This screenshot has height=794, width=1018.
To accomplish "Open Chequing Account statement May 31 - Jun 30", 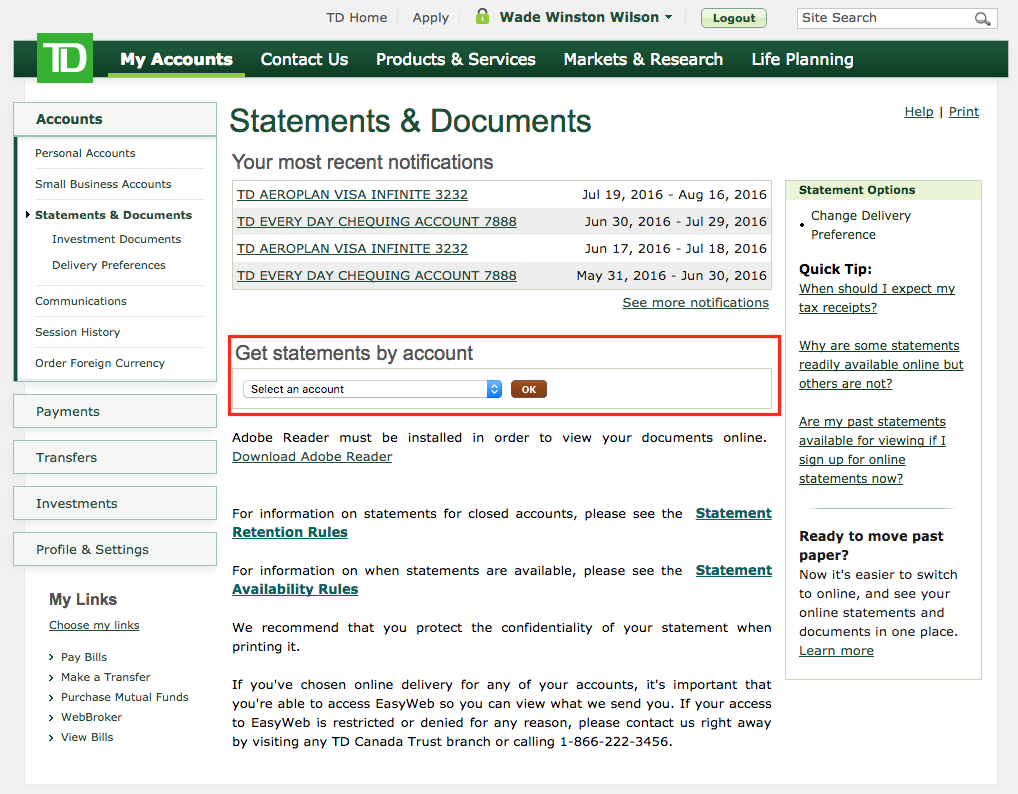I will point(377,276).
